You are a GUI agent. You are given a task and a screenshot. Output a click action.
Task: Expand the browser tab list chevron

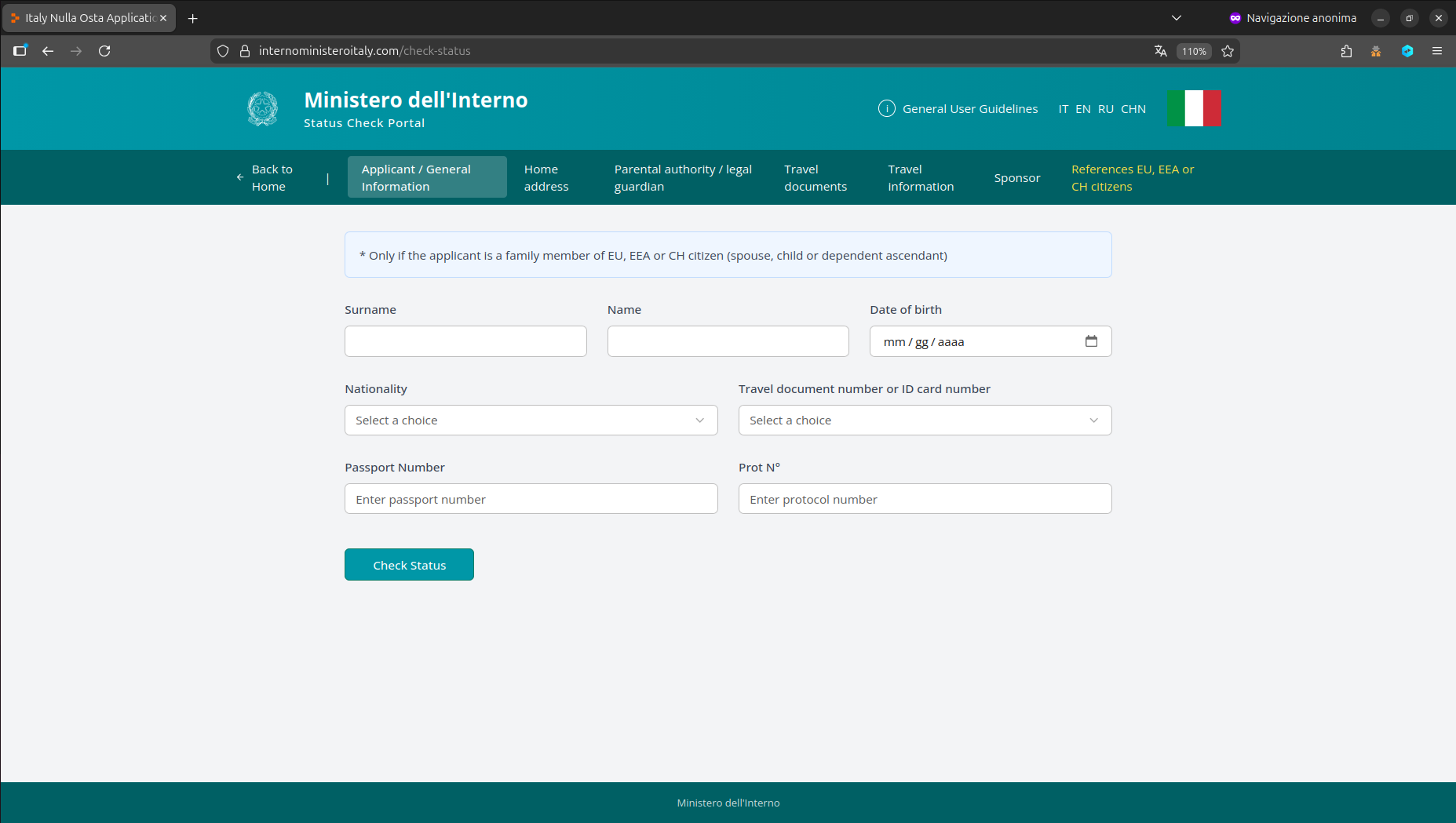pyautogui.click(x=1176, y=18)
